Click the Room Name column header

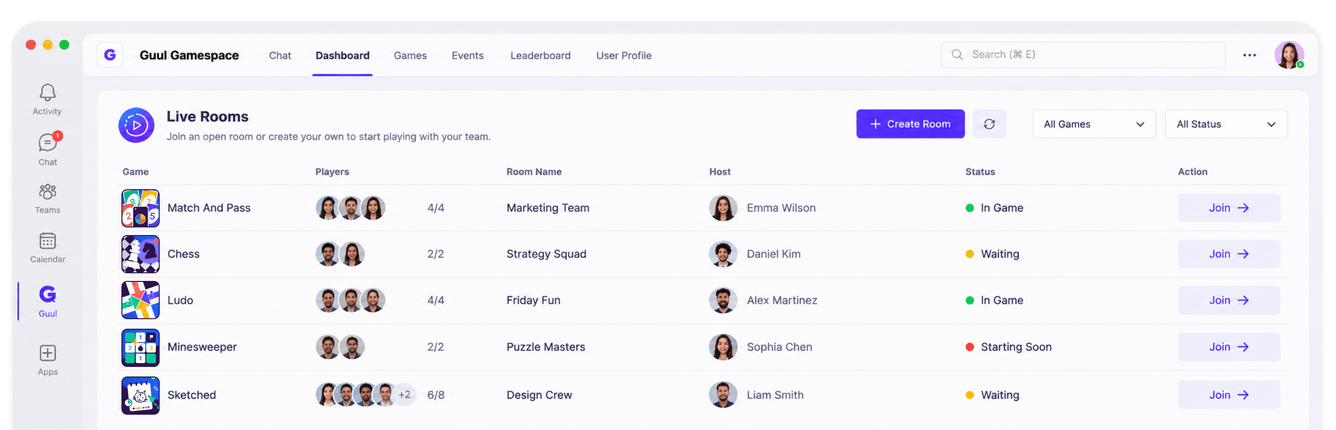pos(534,172)
